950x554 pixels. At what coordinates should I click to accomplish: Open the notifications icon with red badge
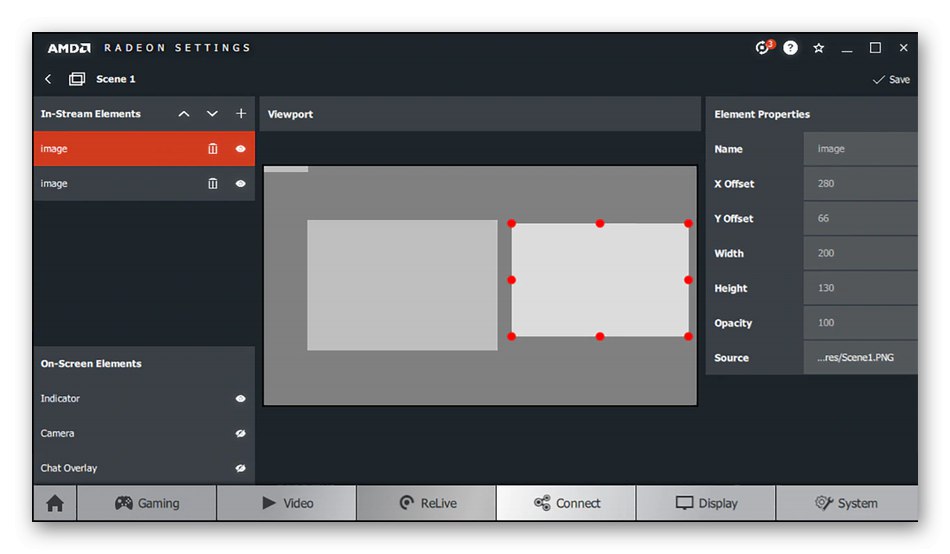[x=763, y=47]
